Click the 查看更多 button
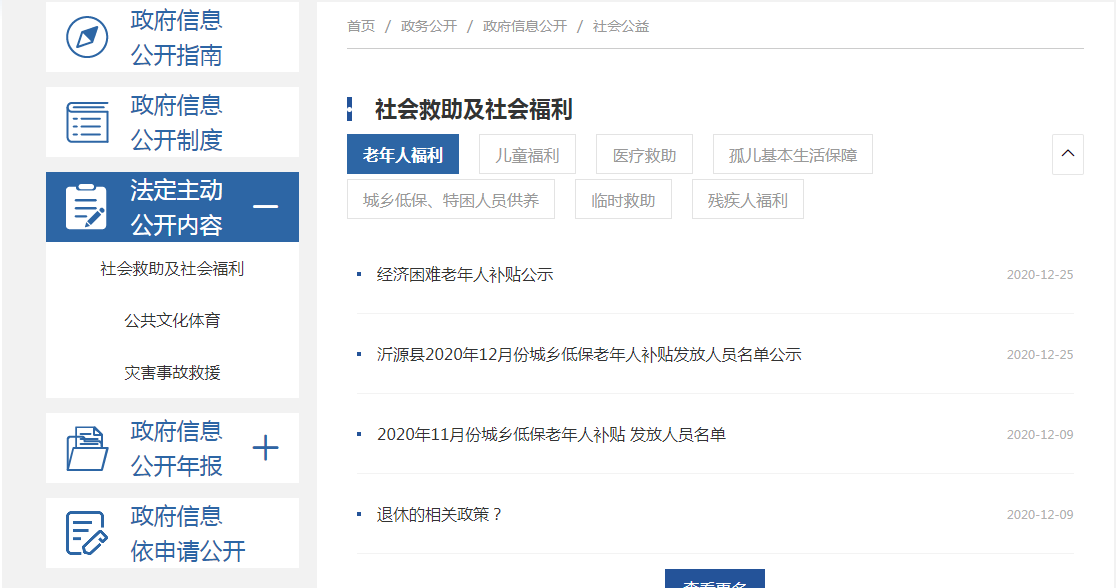1116x588 pixels. pos(714,581)
